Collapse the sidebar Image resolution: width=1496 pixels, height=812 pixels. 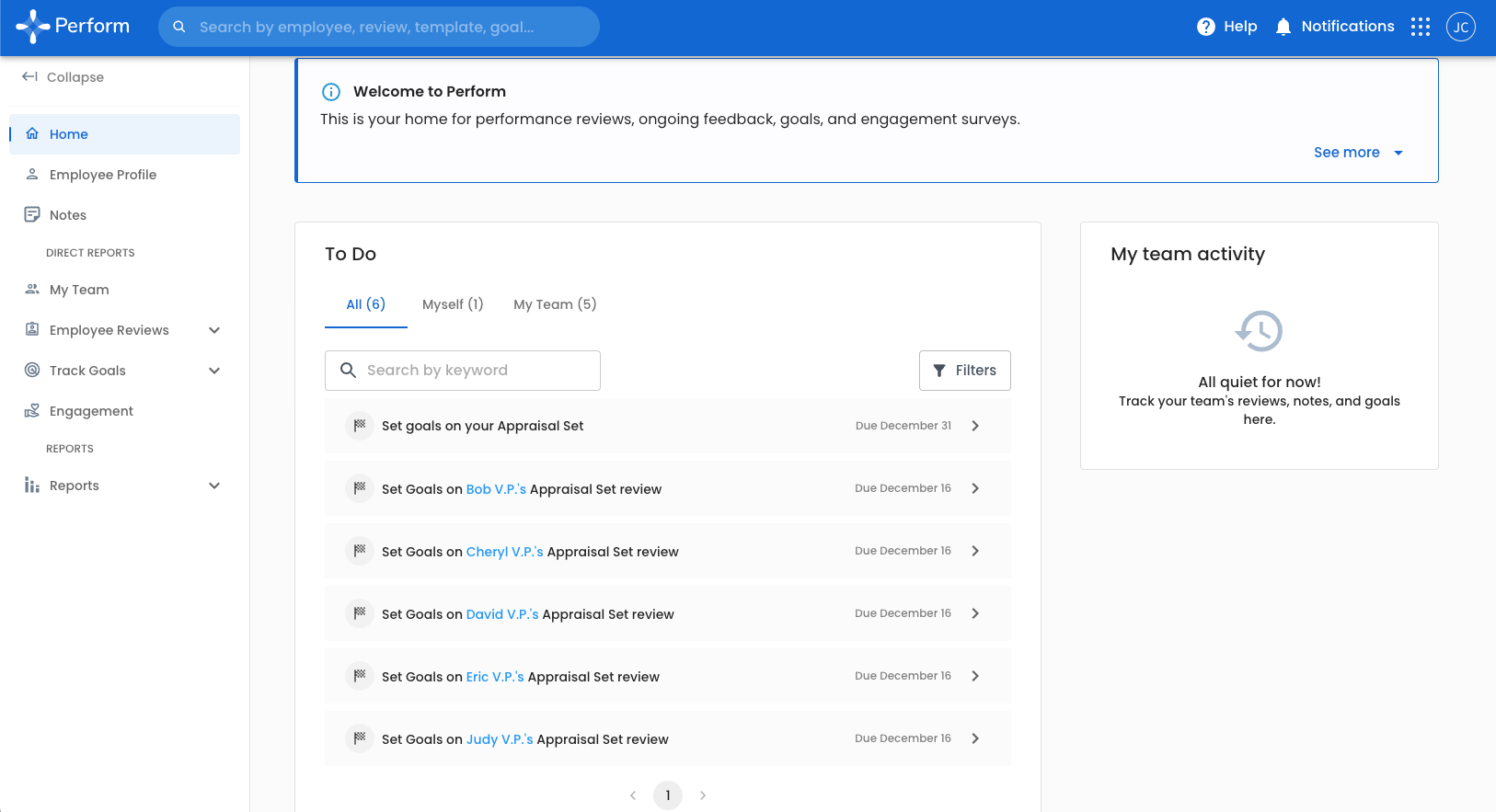click(63, 77)
